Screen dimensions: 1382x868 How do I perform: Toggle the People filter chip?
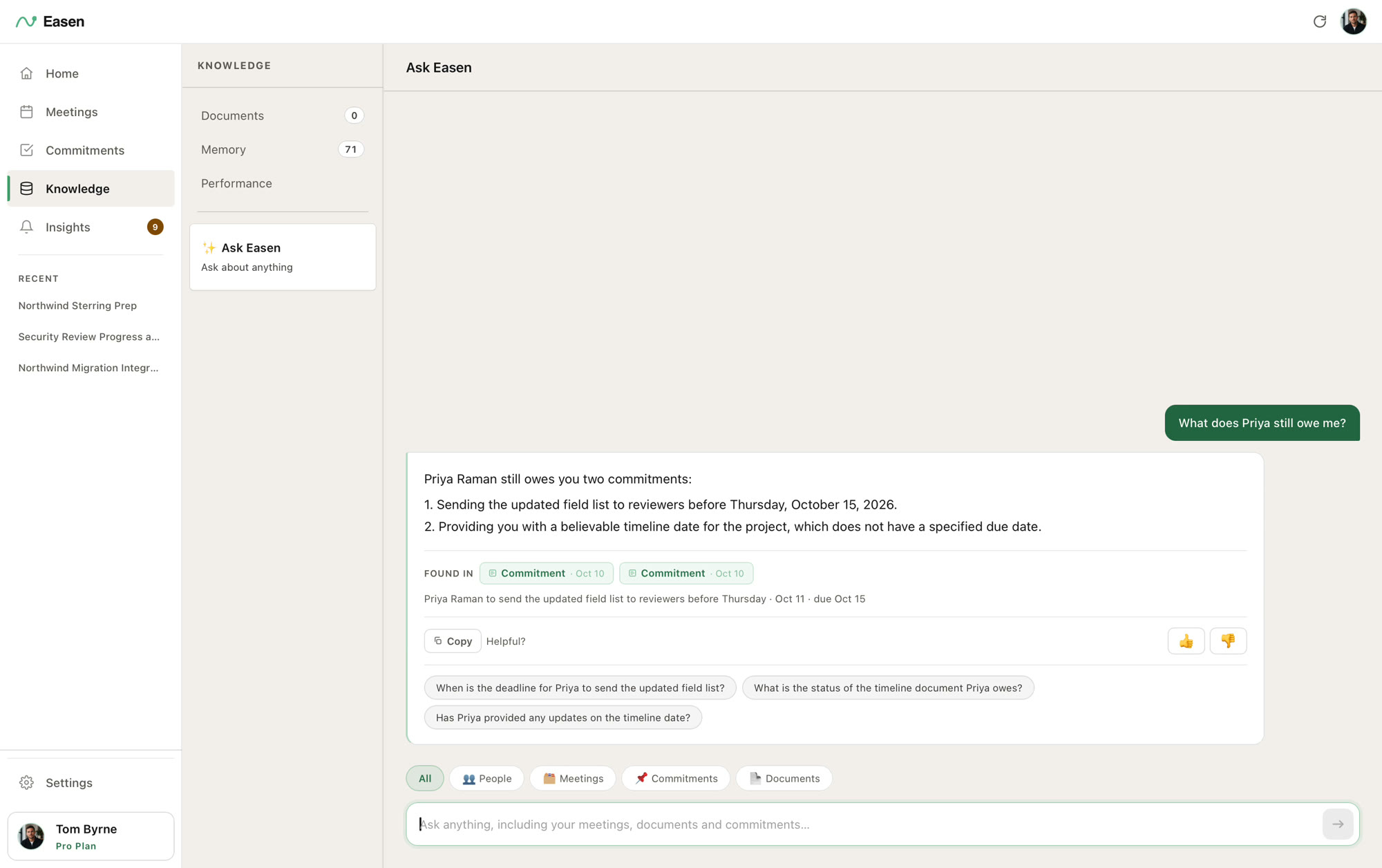tap(486, 778)
